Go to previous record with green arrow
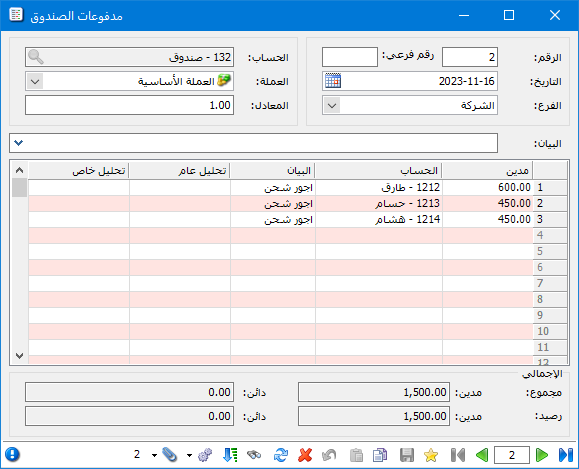 [x=482, y=455]
